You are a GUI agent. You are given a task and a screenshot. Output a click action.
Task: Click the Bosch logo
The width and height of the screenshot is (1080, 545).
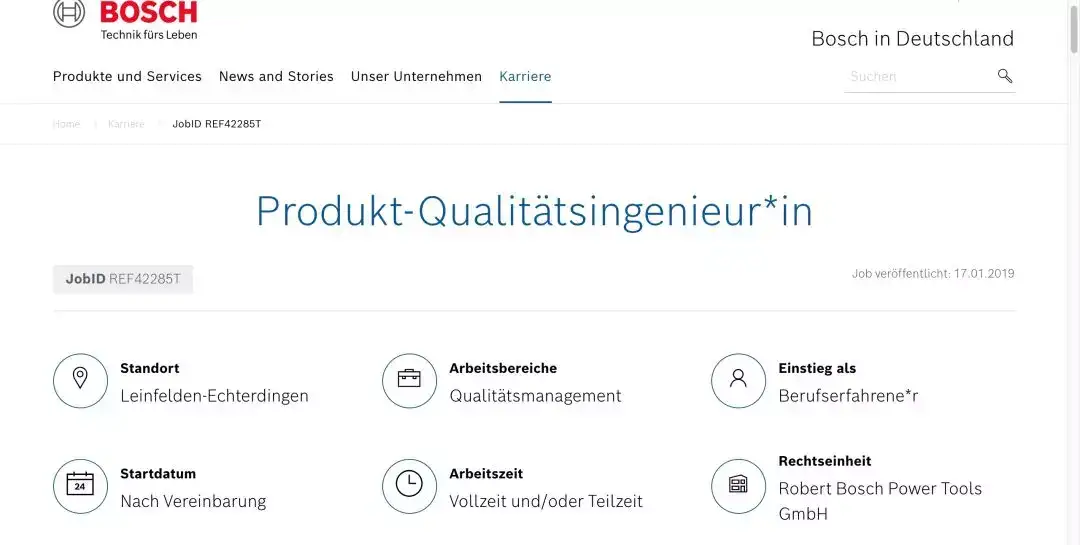pos(125,17)
